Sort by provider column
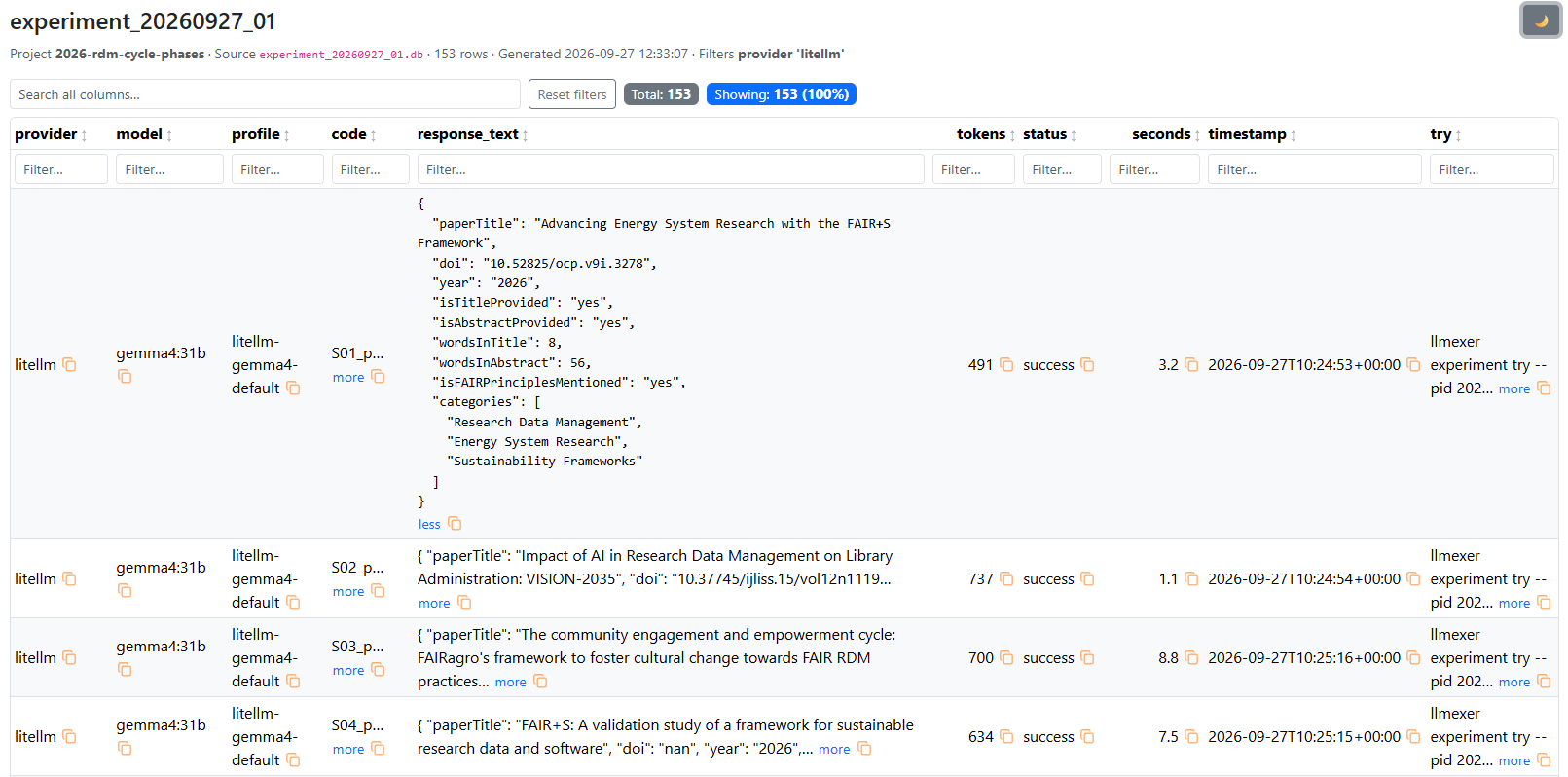Viewport: 1568px width, 777px height. coord(51,134)
